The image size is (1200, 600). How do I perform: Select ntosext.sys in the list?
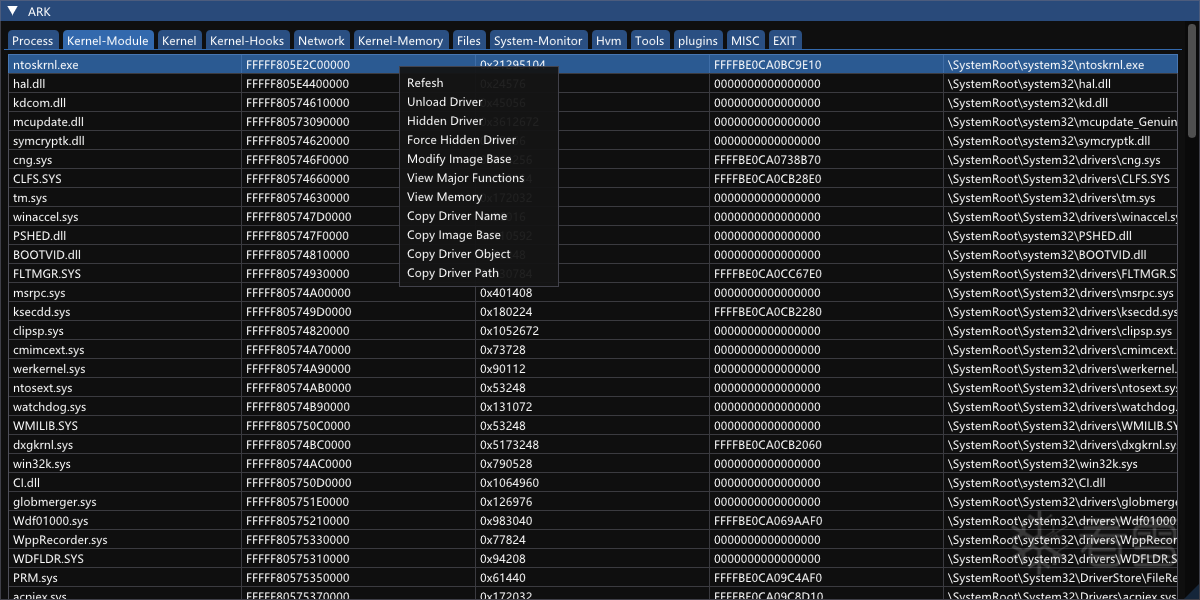click(x=592, y=387)
